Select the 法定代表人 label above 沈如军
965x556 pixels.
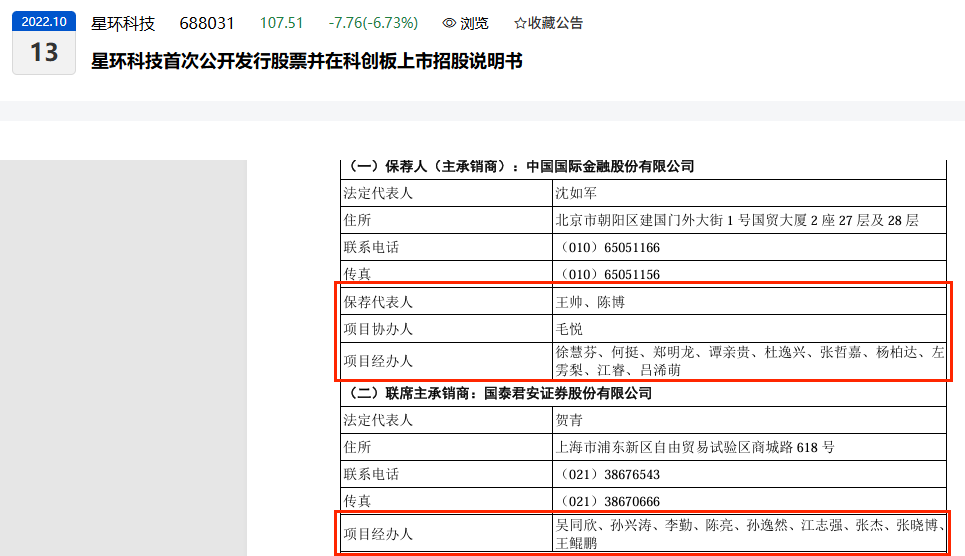pyautogui.click(x=378, y=193)
